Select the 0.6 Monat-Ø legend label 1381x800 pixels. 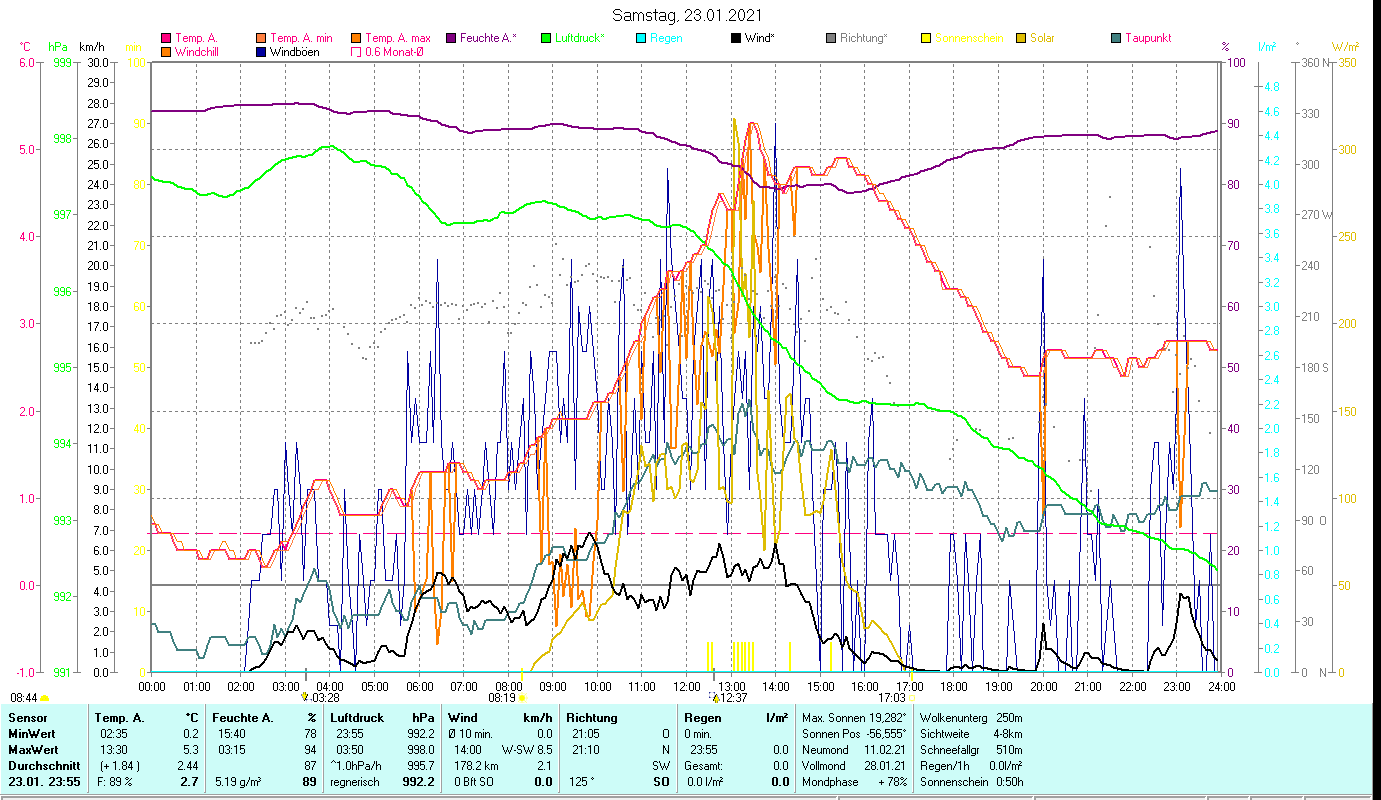click(394, 52)
